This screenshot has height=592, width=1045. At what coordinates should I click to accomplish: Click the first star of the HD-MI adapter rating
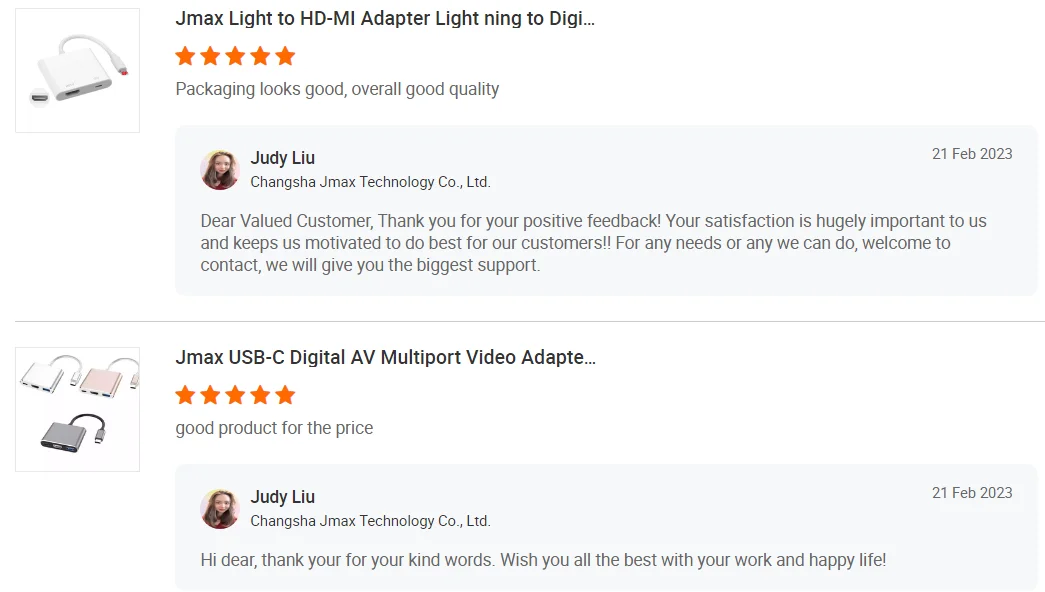(x=185, y=56)
